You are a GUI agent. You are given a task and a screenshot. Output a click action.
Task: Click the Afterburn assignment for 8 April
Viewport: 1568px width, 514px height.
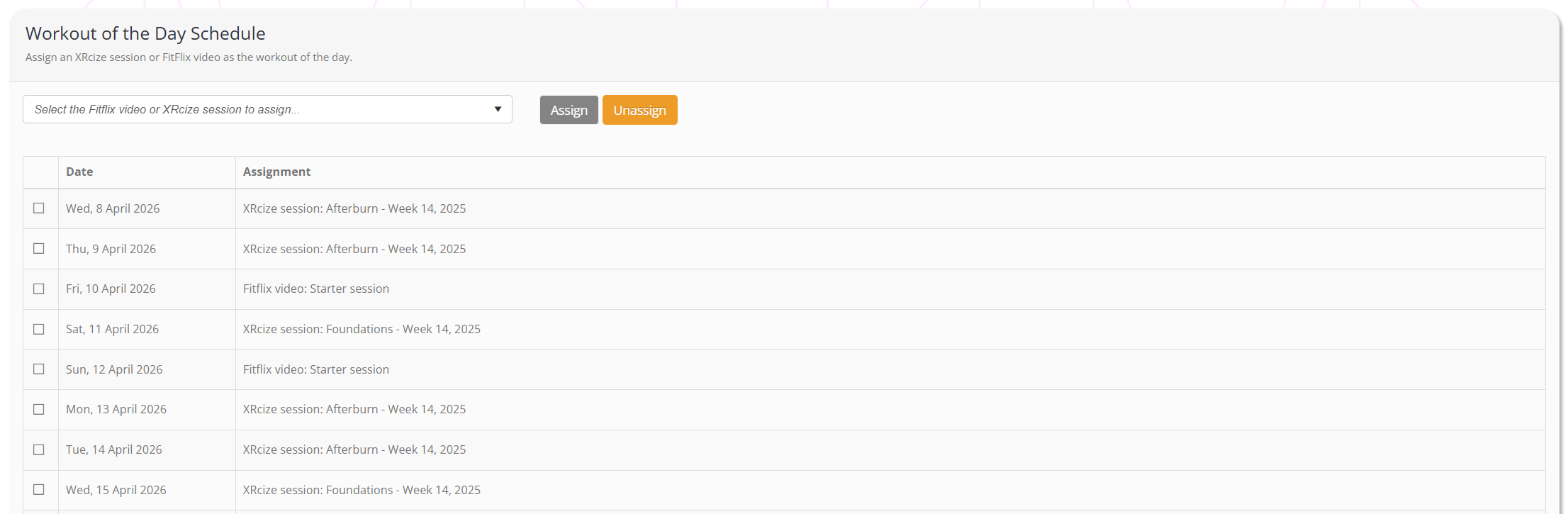pyautogui.click(x=354, y=208)
